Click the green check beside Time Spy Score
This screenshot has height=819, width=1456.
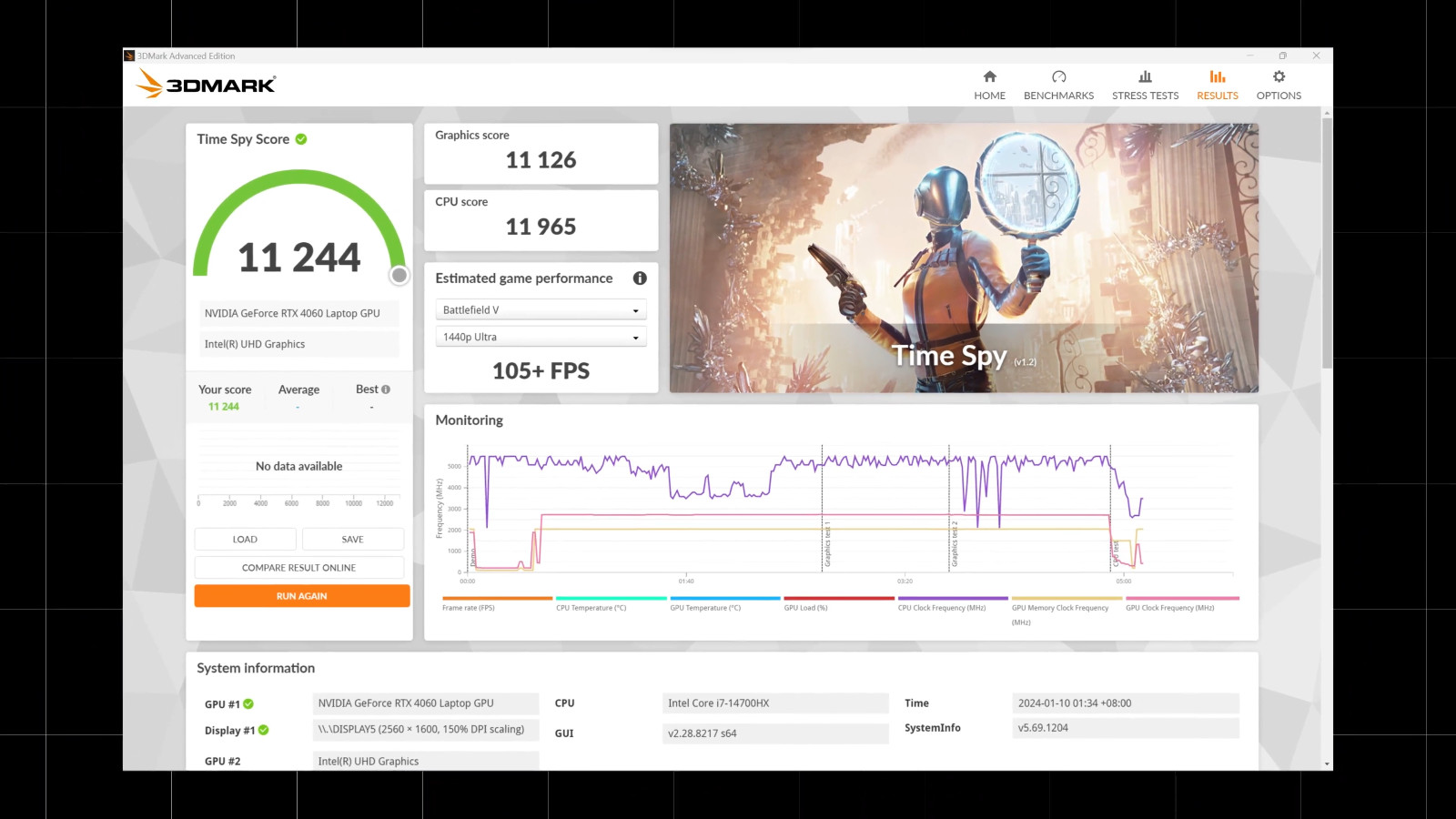pyautogui.click(x=301, y=139)
